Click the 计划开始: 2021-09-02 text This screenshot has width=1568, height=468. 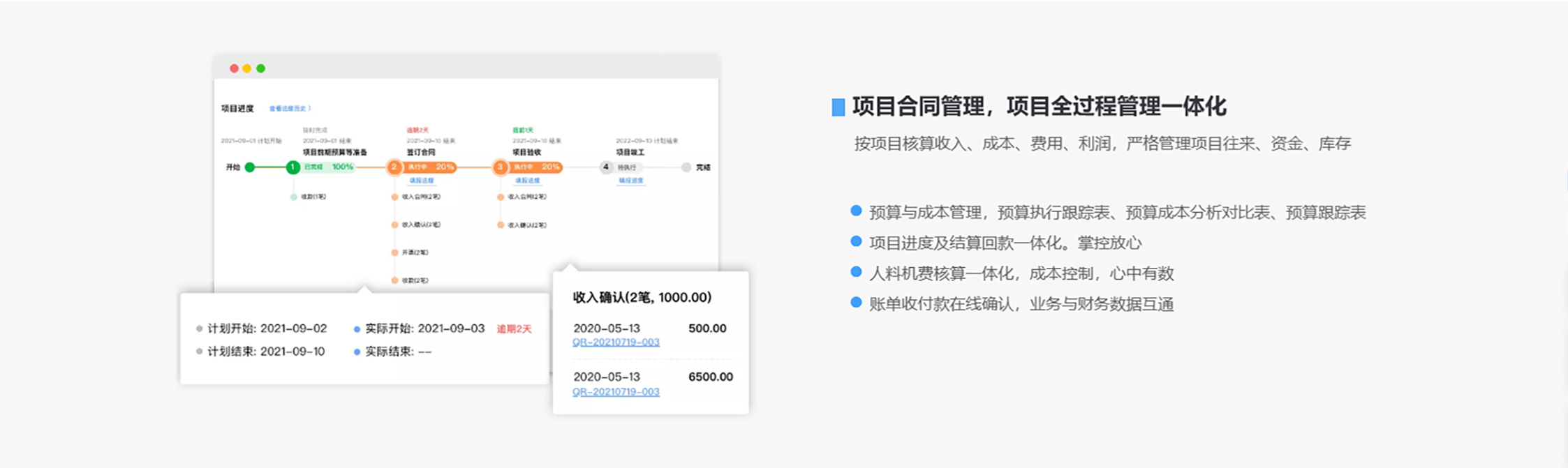pos(267,329)
